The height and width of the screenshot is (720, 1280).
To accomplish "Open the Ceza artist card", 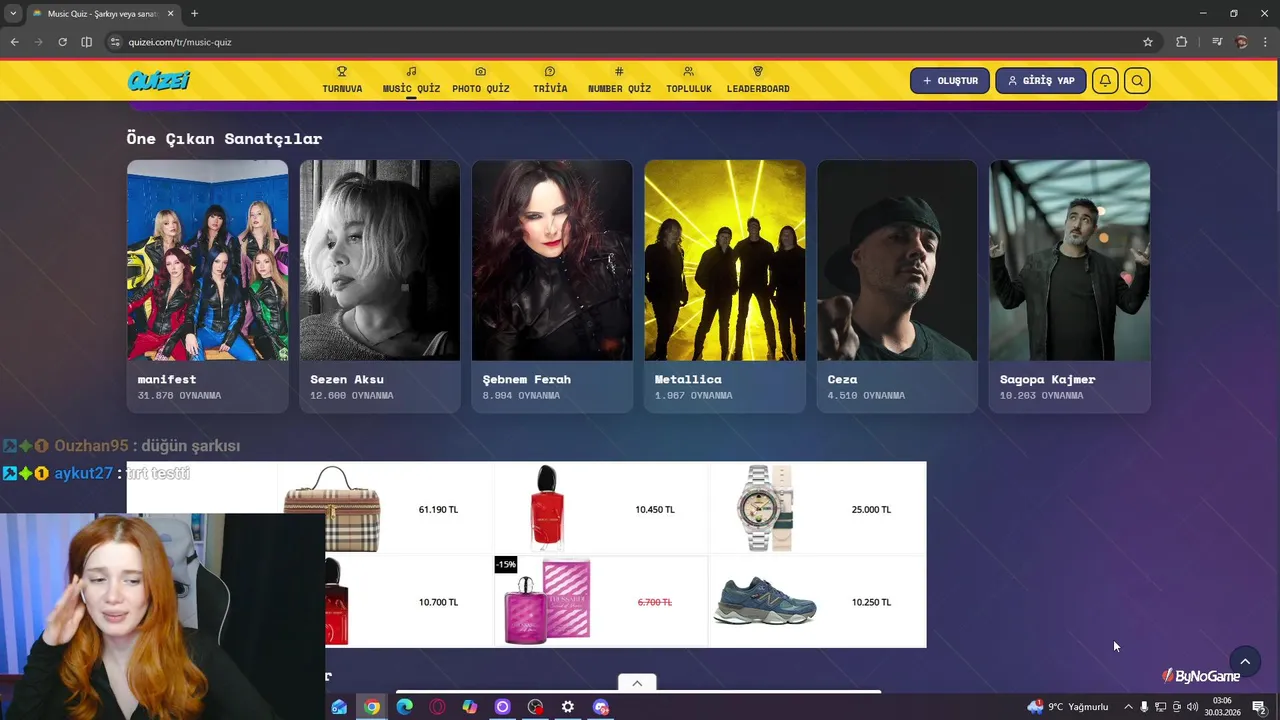I will 897,286.
